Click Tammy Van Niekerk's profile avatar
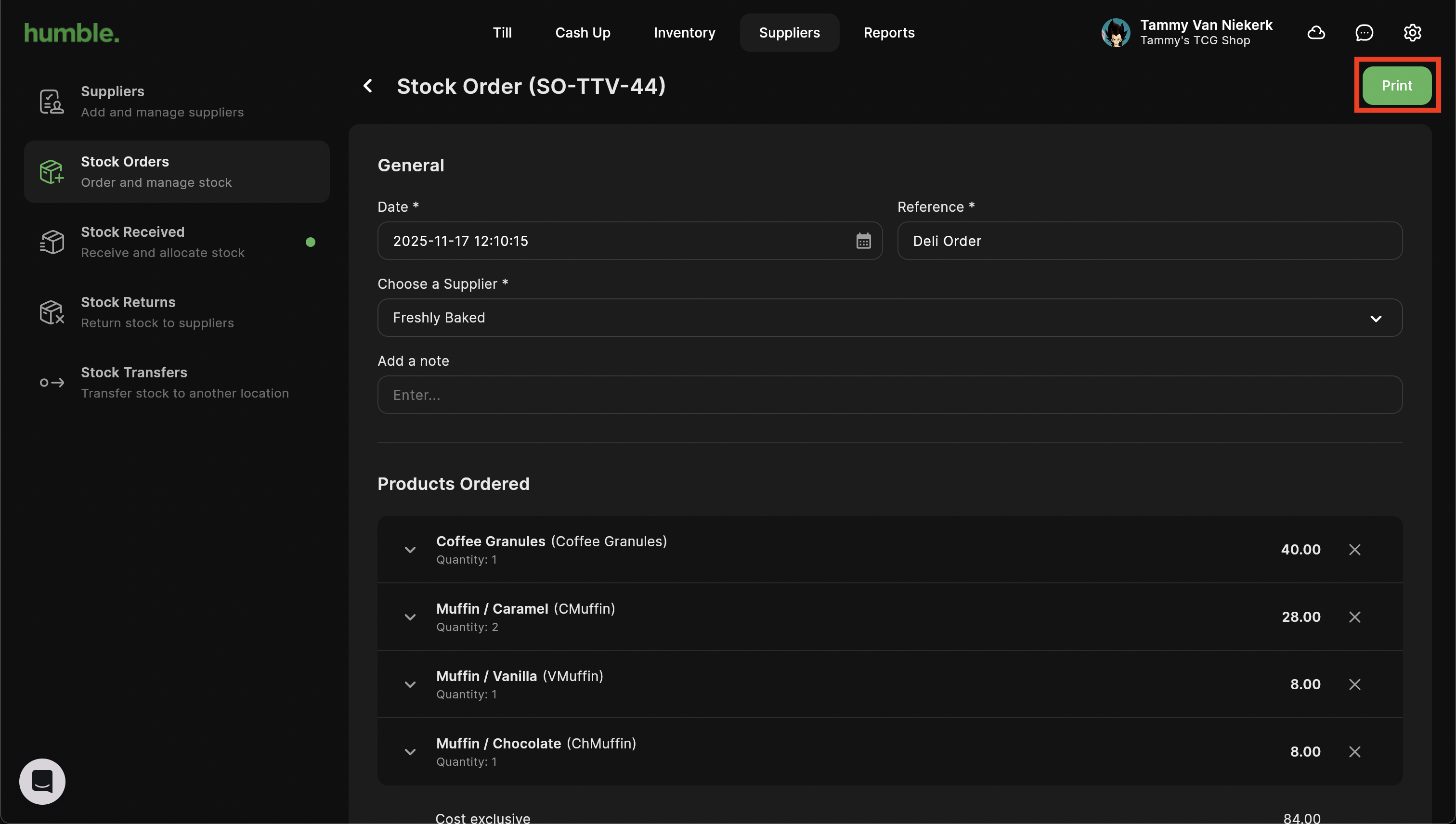The image size is (1456, 824). pos(1116,33)
